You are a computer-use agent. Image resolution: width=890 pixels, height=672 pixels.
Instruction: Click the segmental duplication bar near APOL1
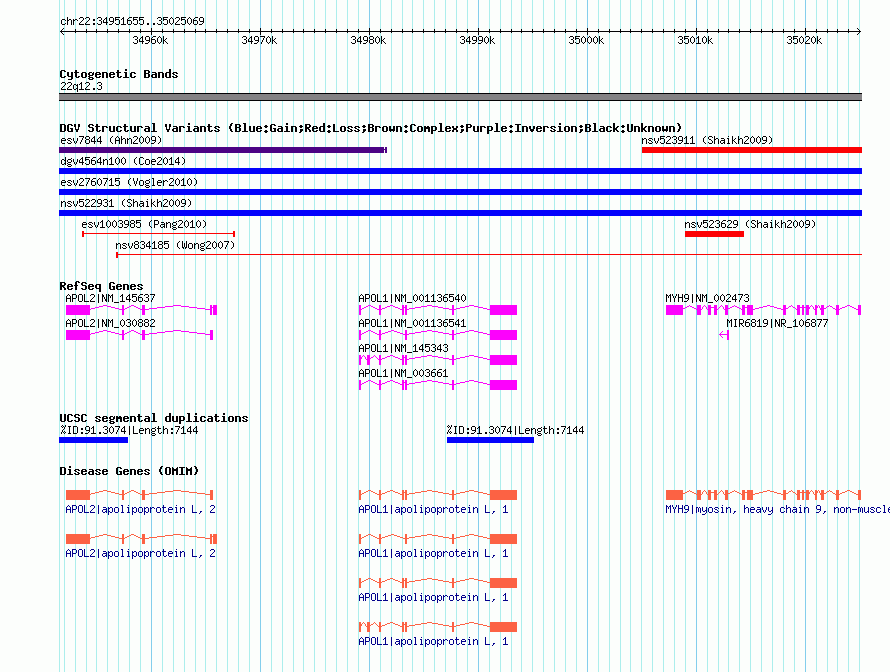tap(490, 440)
